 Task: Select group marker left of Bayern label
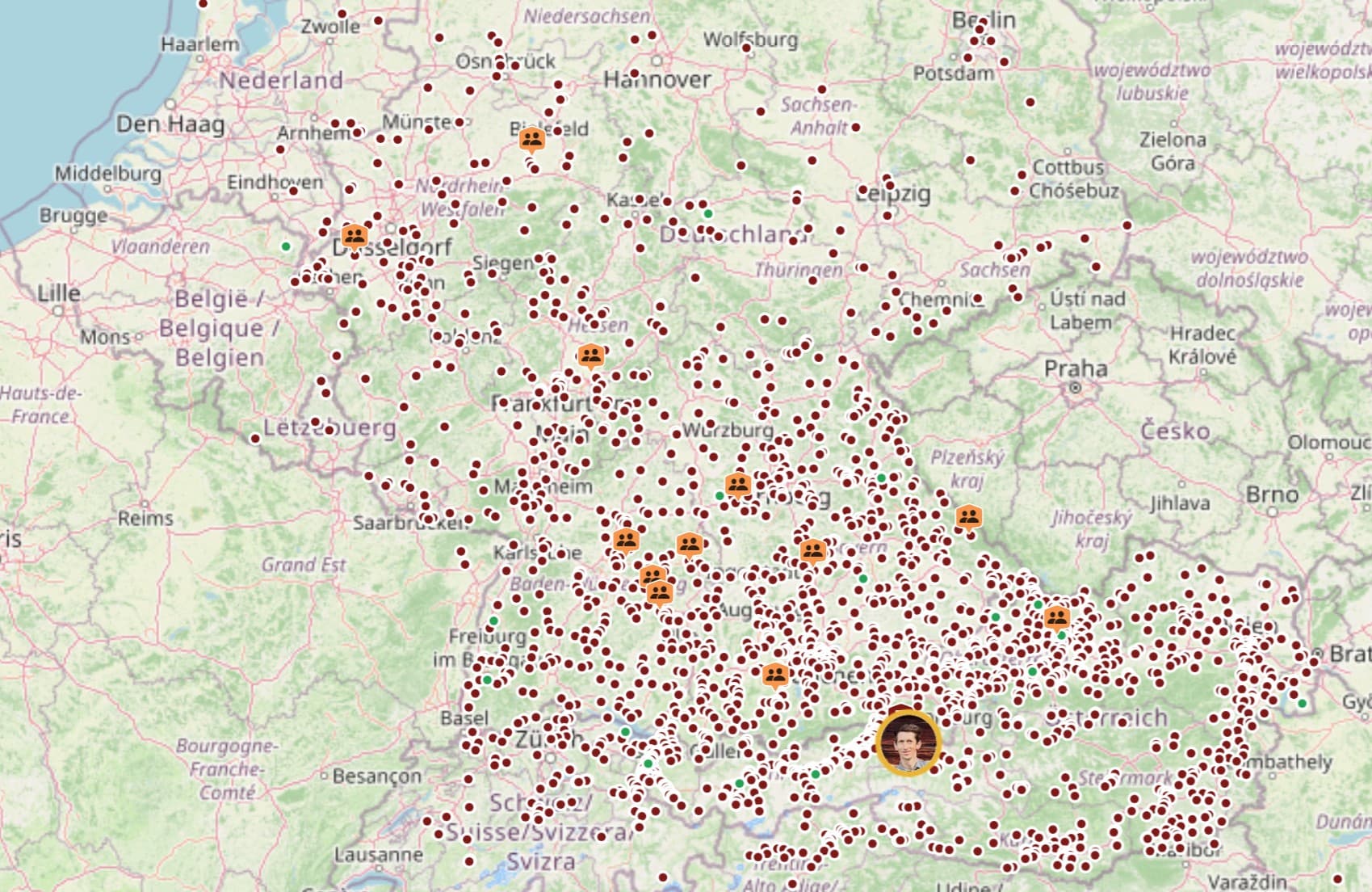[x=812, y=550]
